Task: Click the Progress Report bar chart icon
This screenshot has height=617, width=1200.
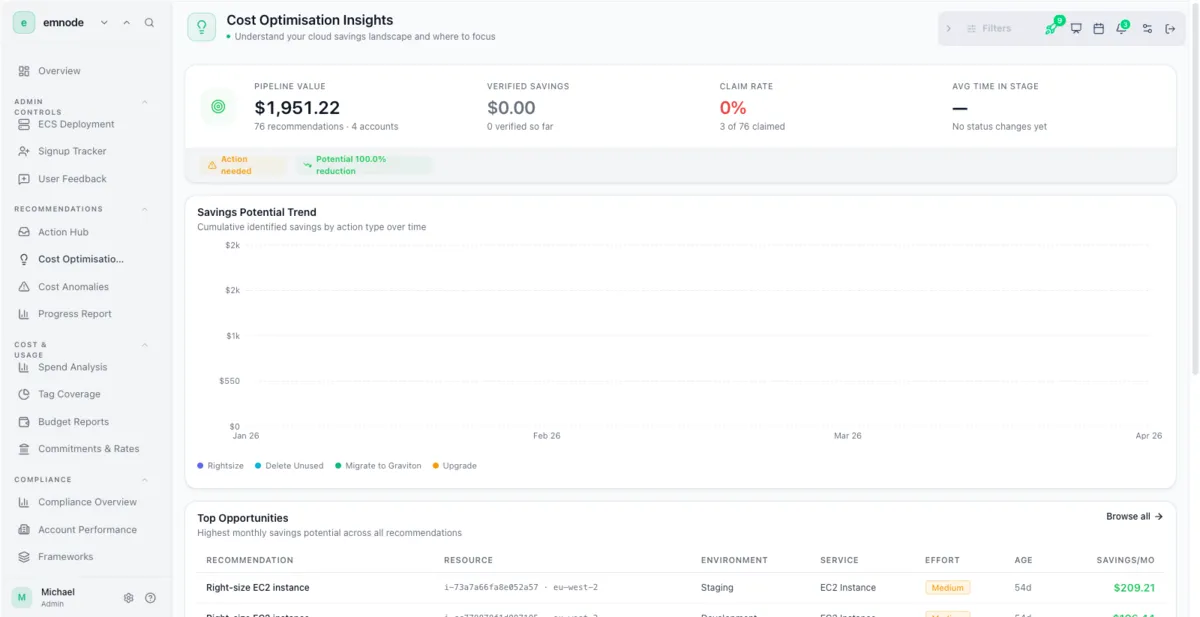Action: [x=24, y=314]
